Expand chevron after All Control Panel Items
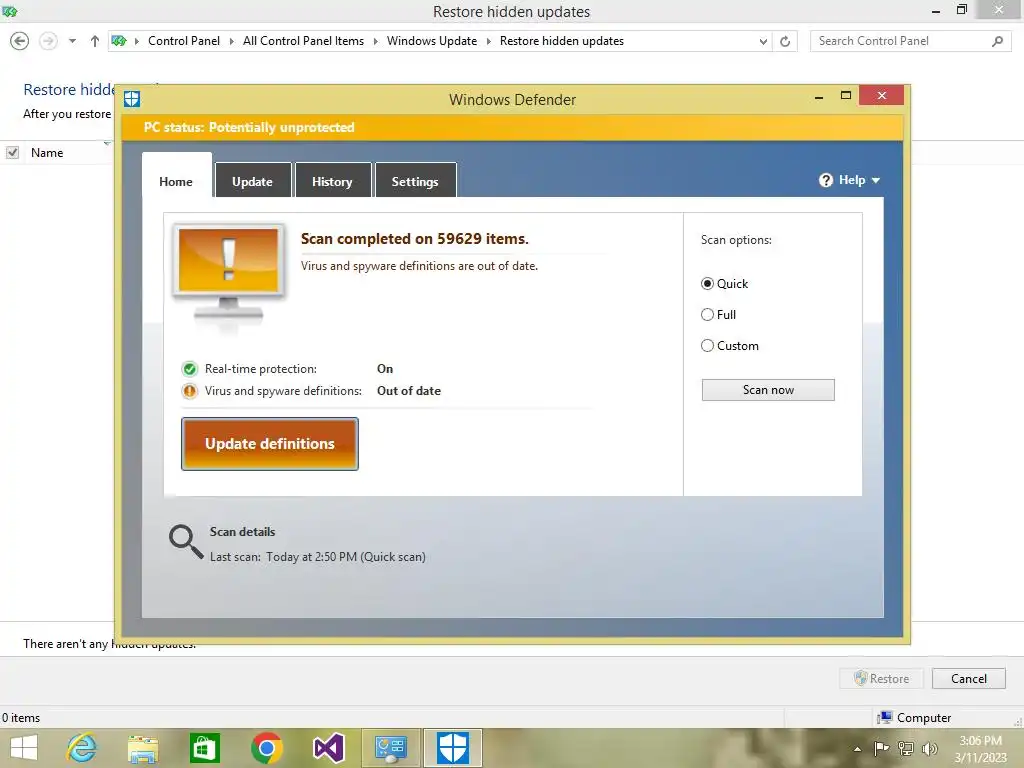Viewport: 1024px width, 768px height. click(376, 41)
